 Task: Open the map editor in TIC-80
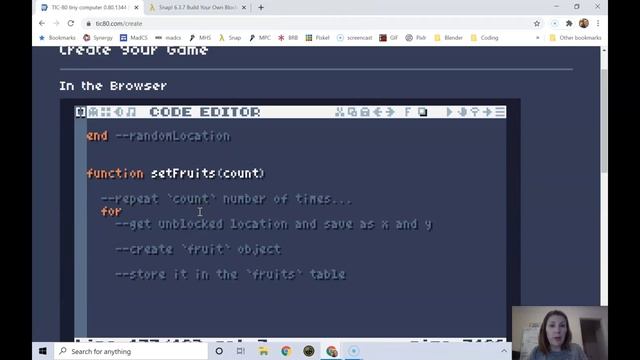(x=106, y=112)
